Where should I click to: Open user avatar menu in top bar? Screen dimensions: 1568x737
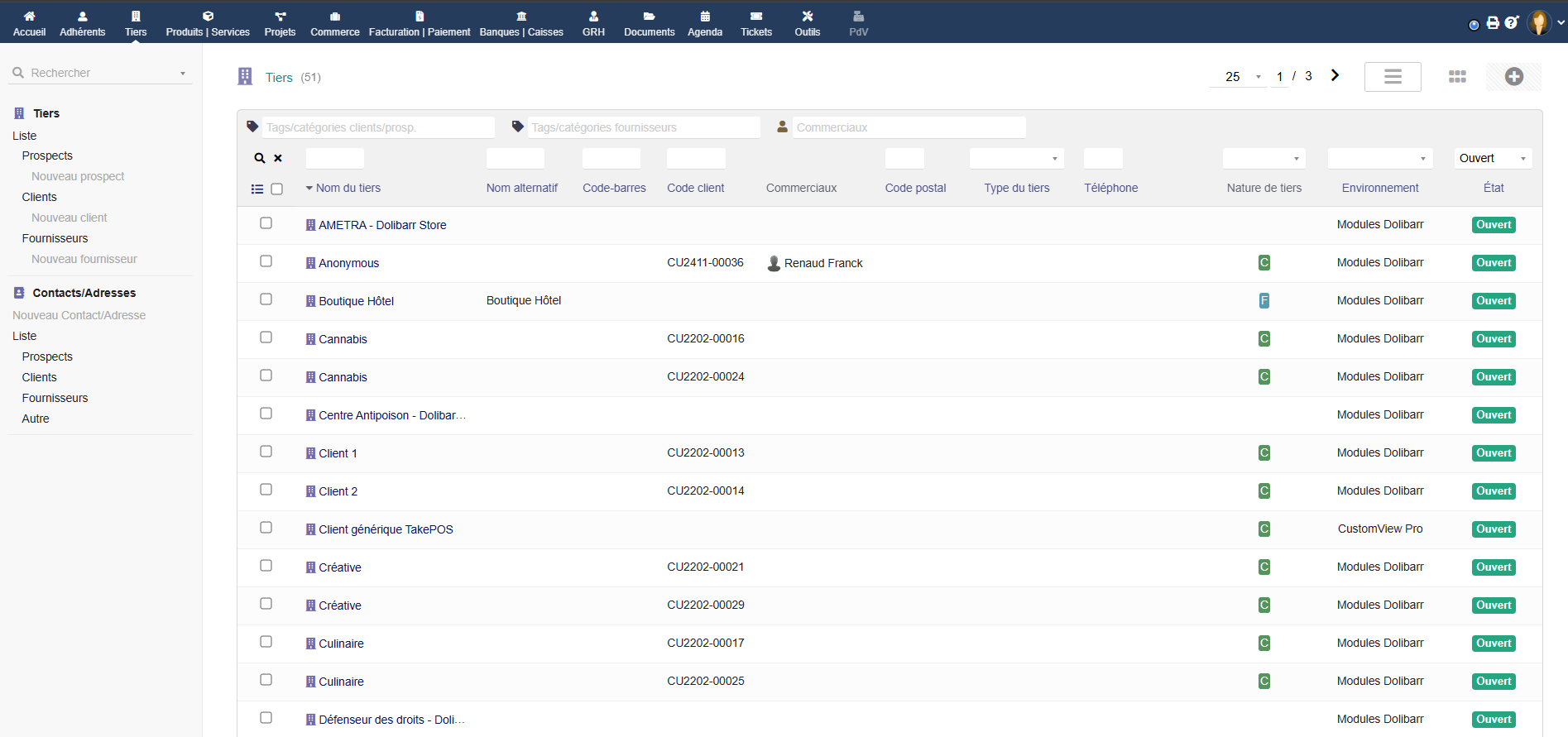click(x=1538, y=23)
